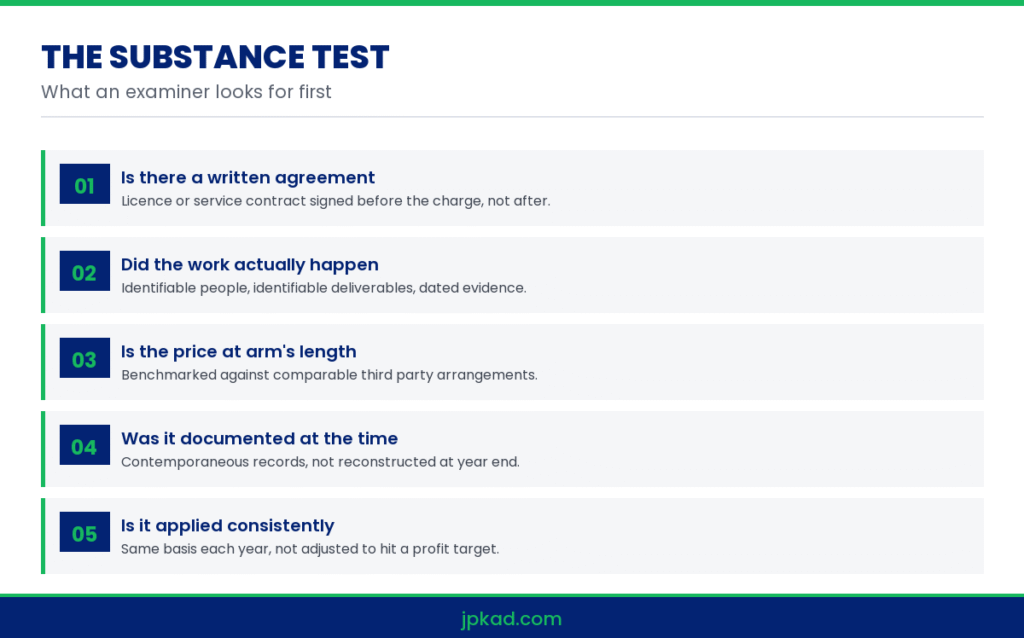
Task: Select 'Is the price at arm's length' heading
Action: pyautogui.click(x=238, y=351)
